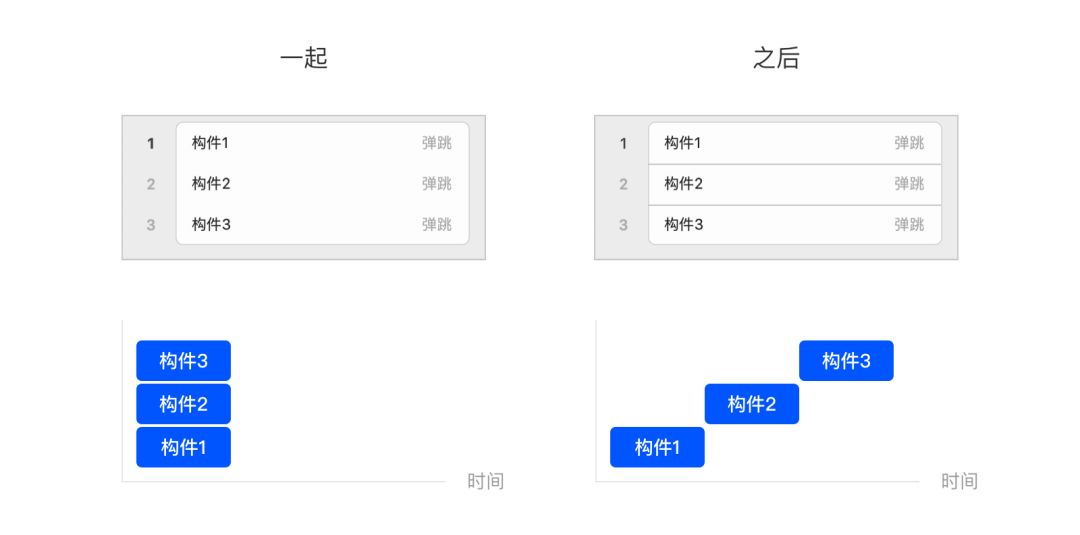Click blue 构件1 block in the 之后 timeline
Image resolution: width=1080 pixels, height=535 pixels.
click(x=657, y=448)
